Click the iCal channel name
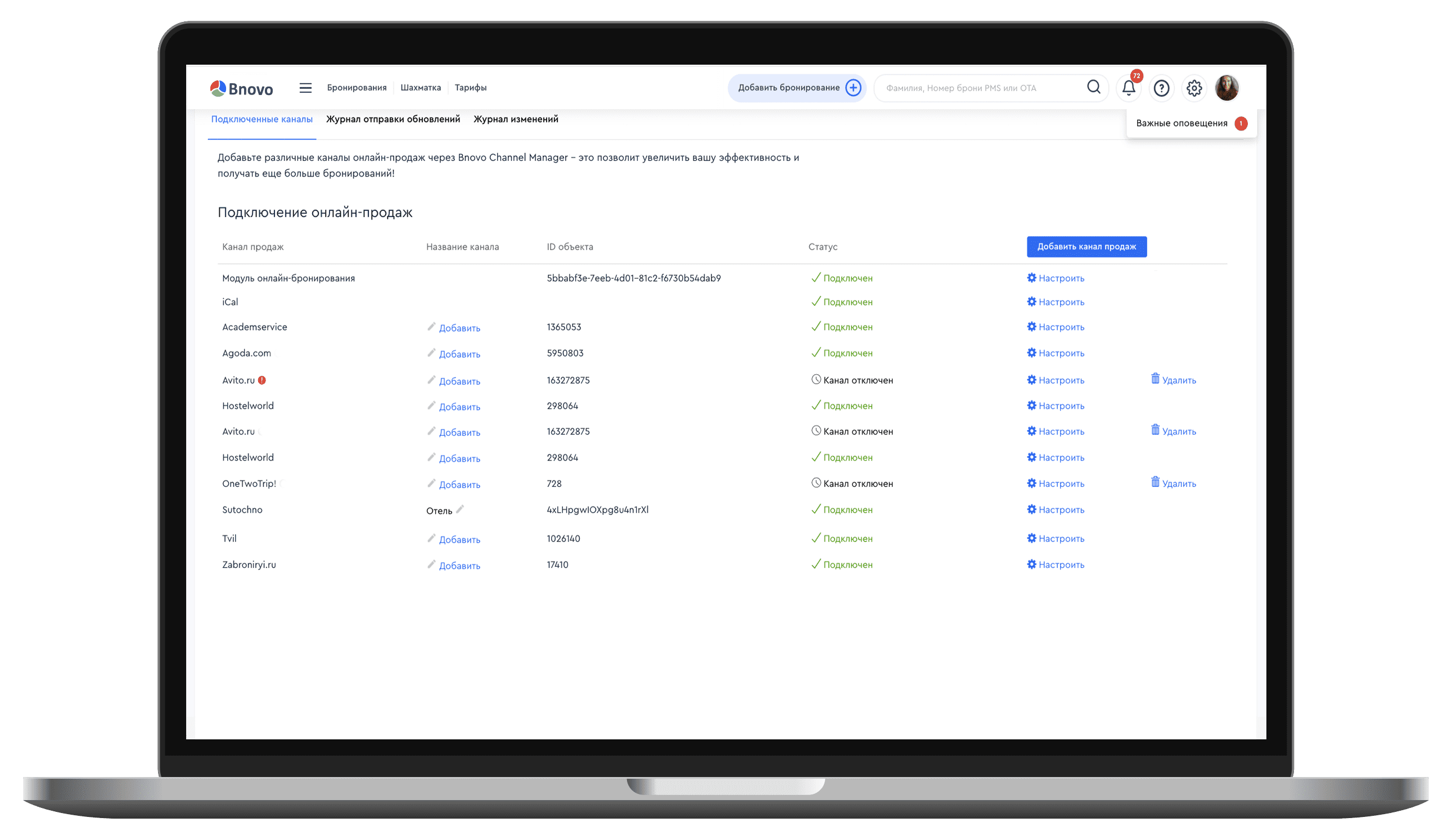 point(230,302)
